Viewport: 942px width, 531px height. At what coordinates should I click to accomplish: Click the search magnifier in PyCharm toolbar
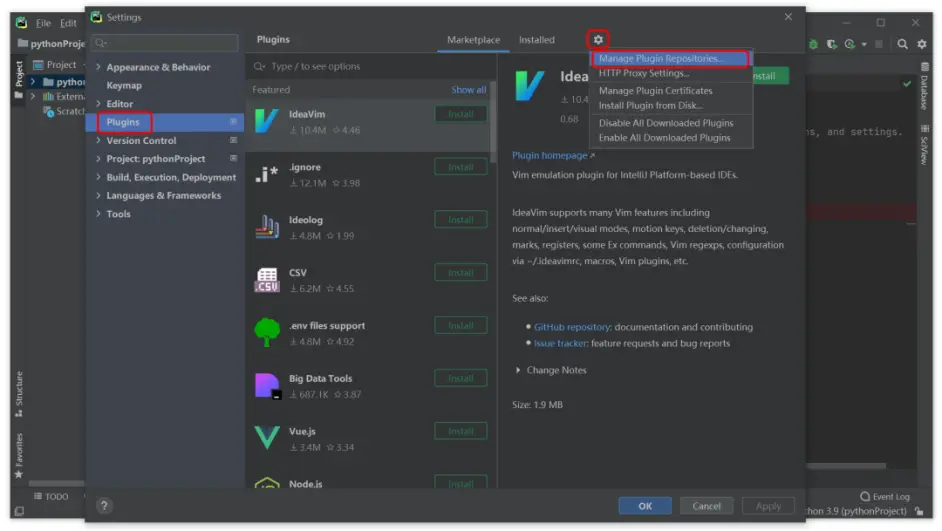point(902,44)
